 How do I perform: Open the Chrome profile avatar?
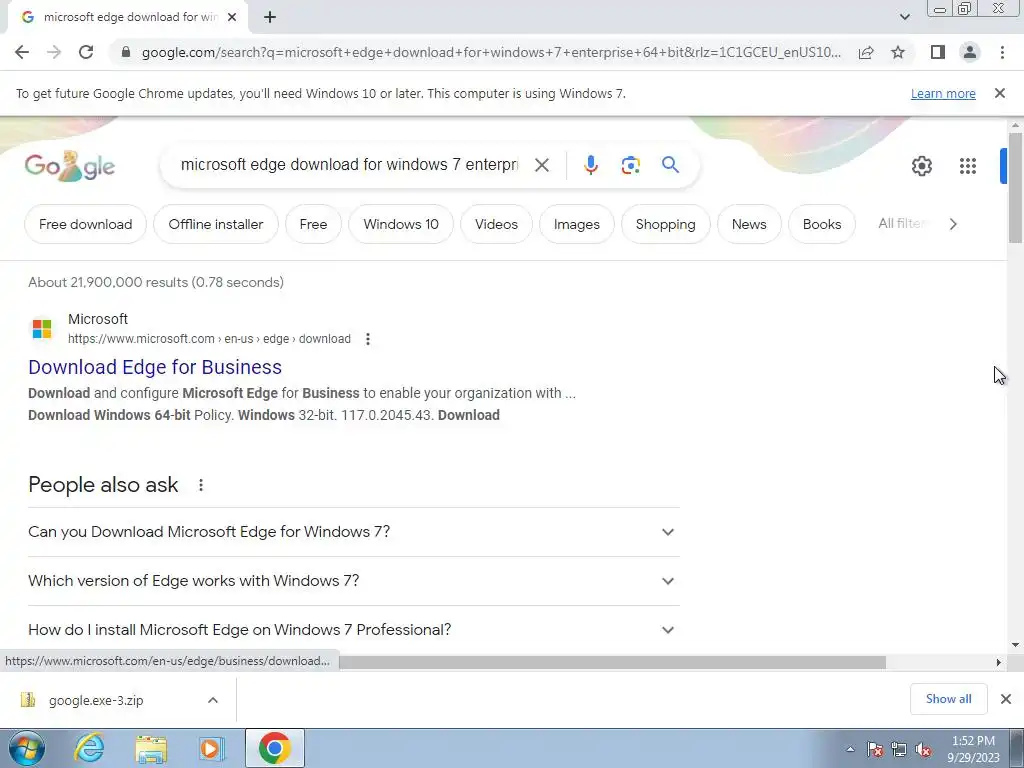tap(970, 52)
